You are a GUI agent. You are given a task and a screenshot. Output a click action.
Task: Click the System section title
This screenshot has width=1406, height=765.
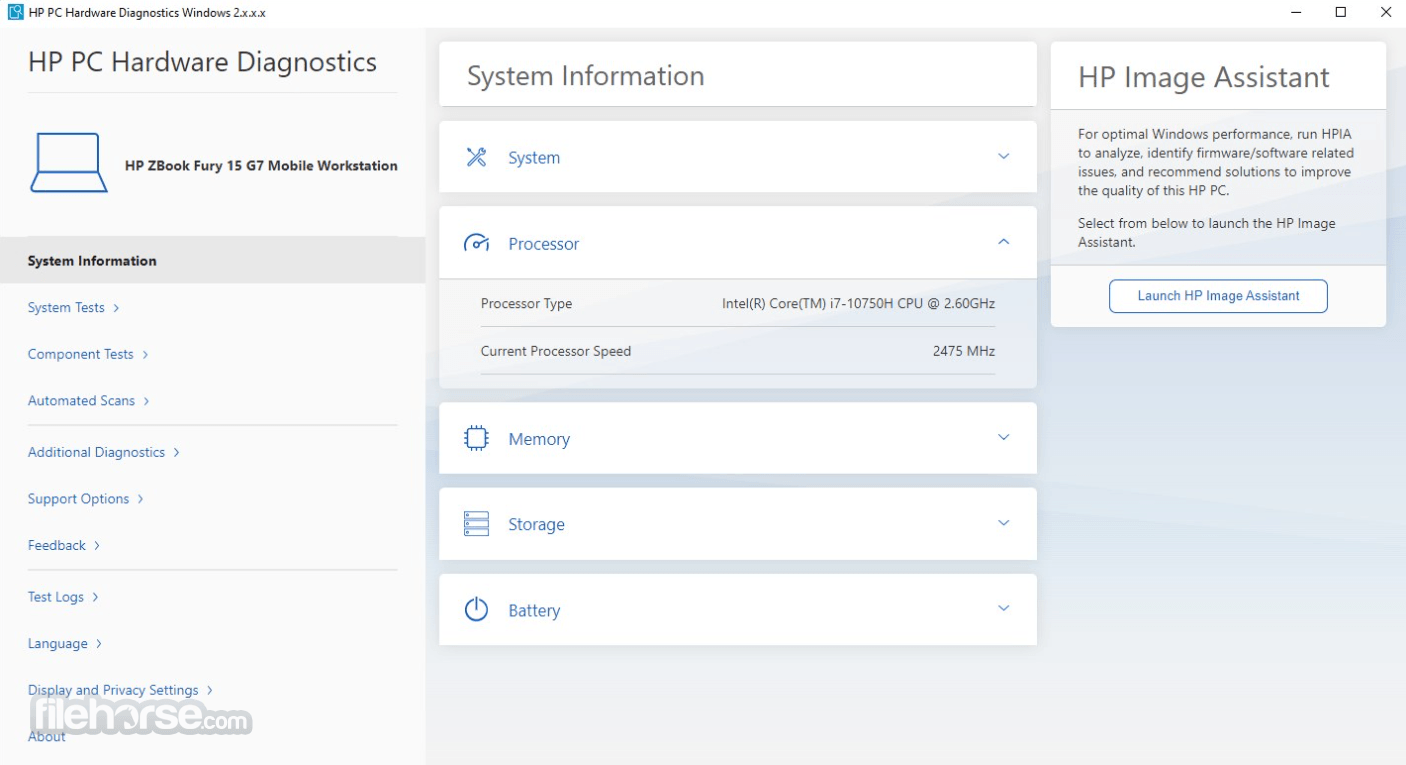(534, 158)
